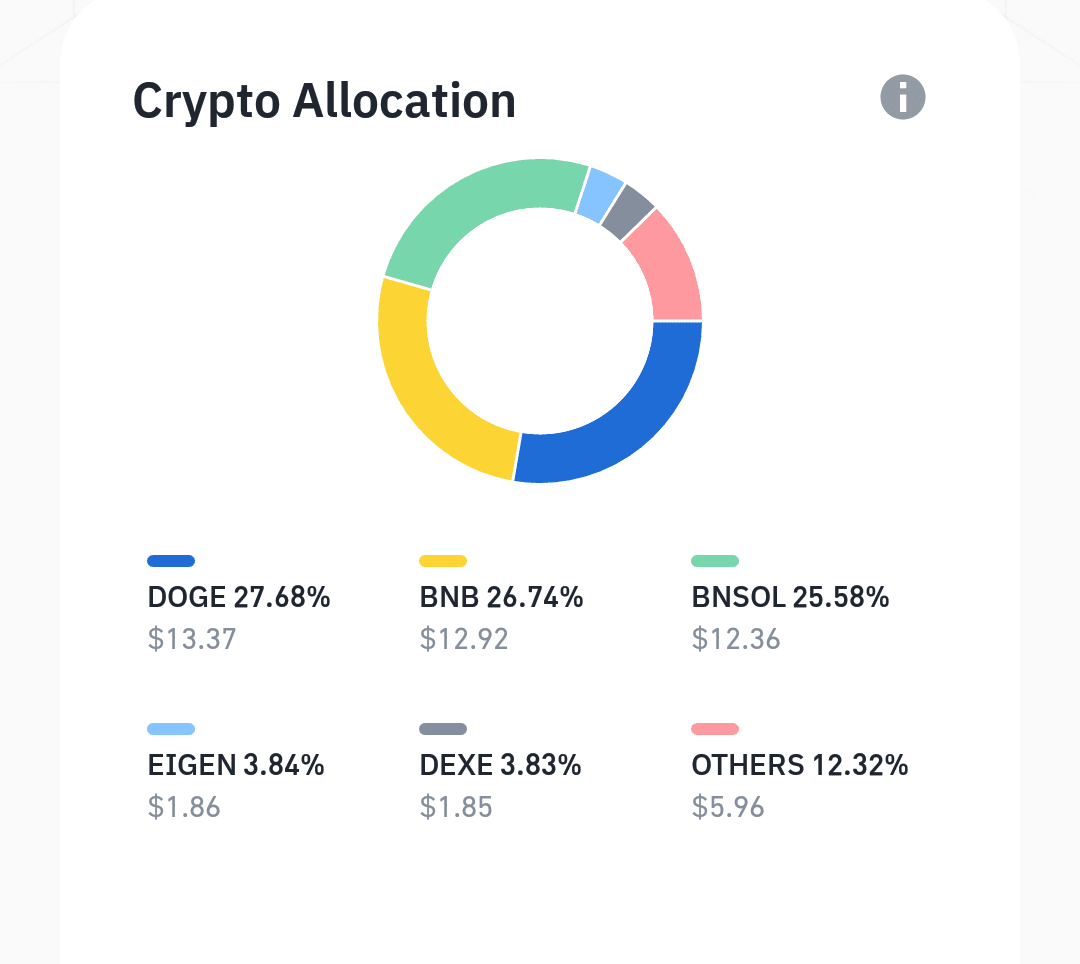
Task: Click the yellow BNB legend swatch
Action: pos(443,561)
